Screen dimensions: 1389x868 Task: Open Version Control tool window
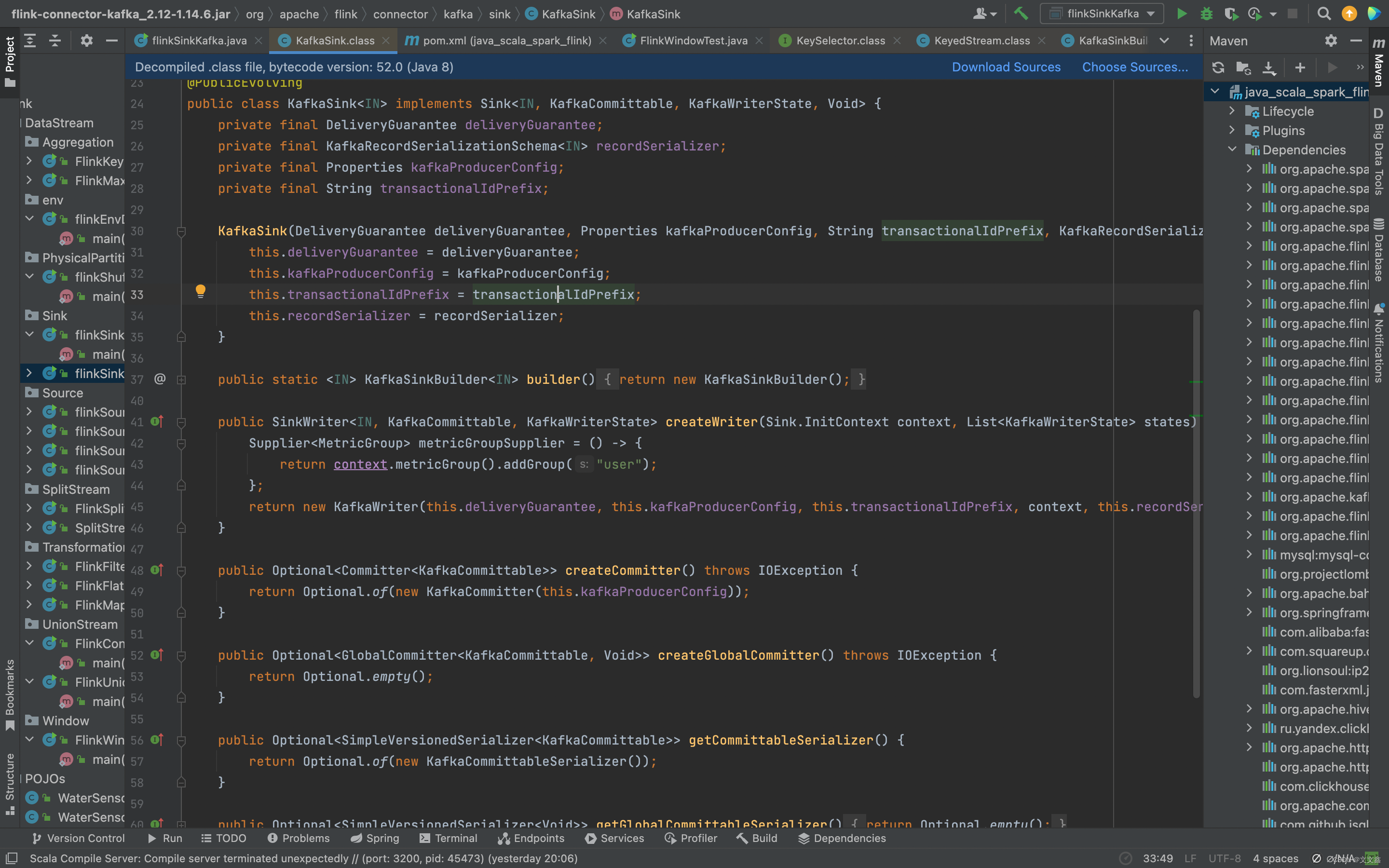pyautogui.click(x=78, y=838)
